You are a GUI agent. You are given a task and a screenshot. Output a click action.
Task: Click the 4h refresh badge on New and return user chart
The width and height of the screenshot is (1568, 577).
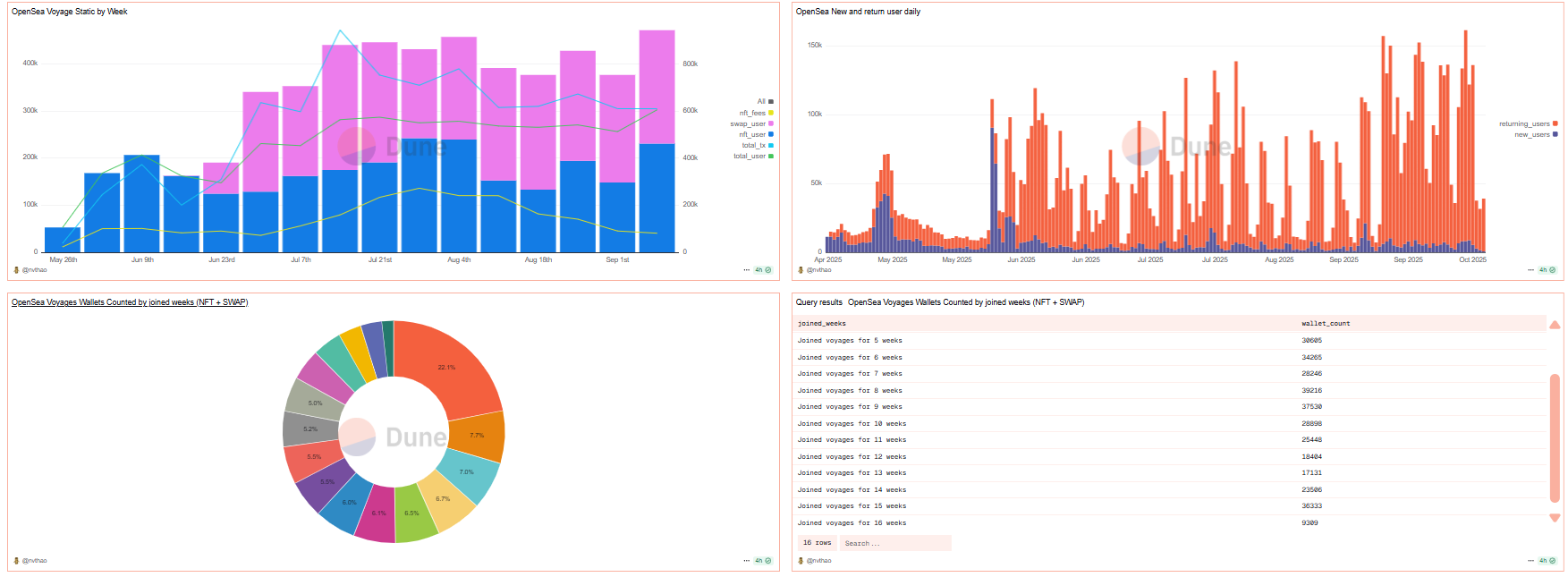tap(1547, 270)
